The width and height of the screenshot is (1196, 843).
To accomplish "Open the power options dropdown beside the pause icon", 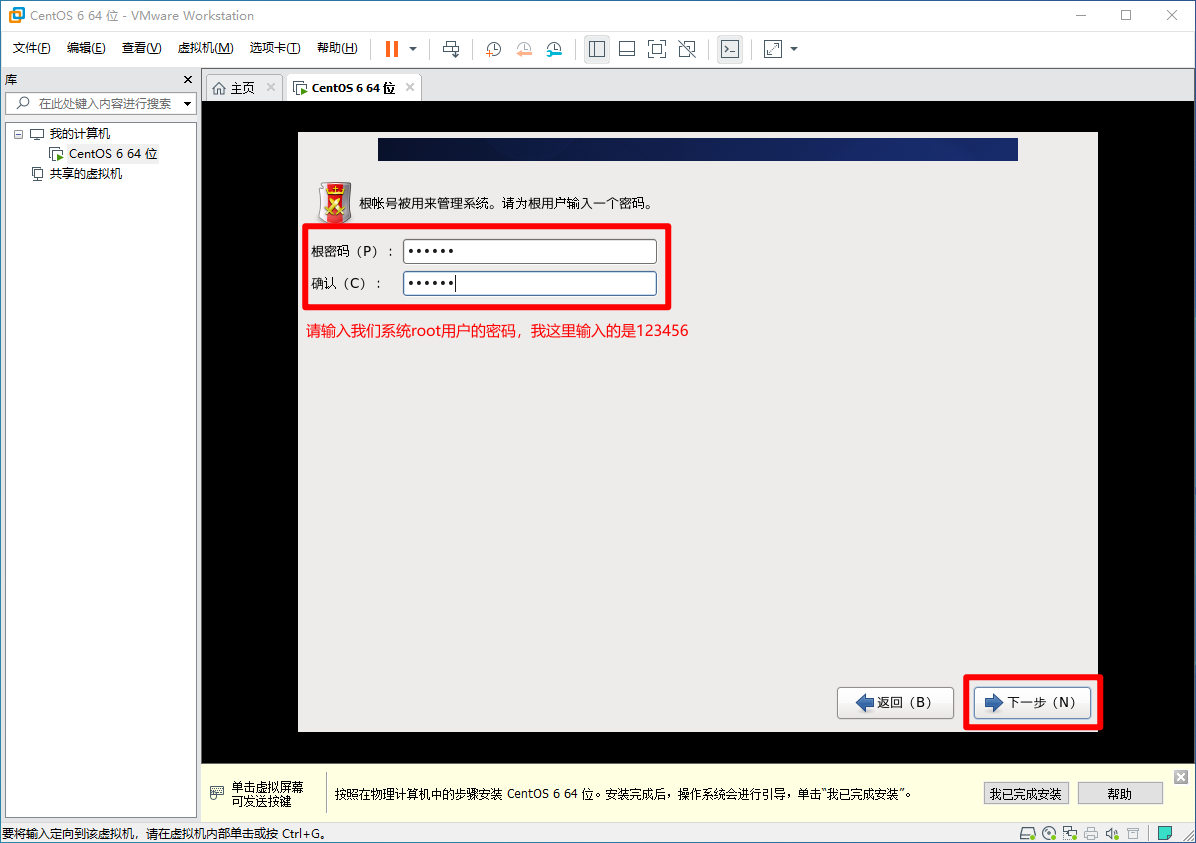I will (x=413, y=49).
